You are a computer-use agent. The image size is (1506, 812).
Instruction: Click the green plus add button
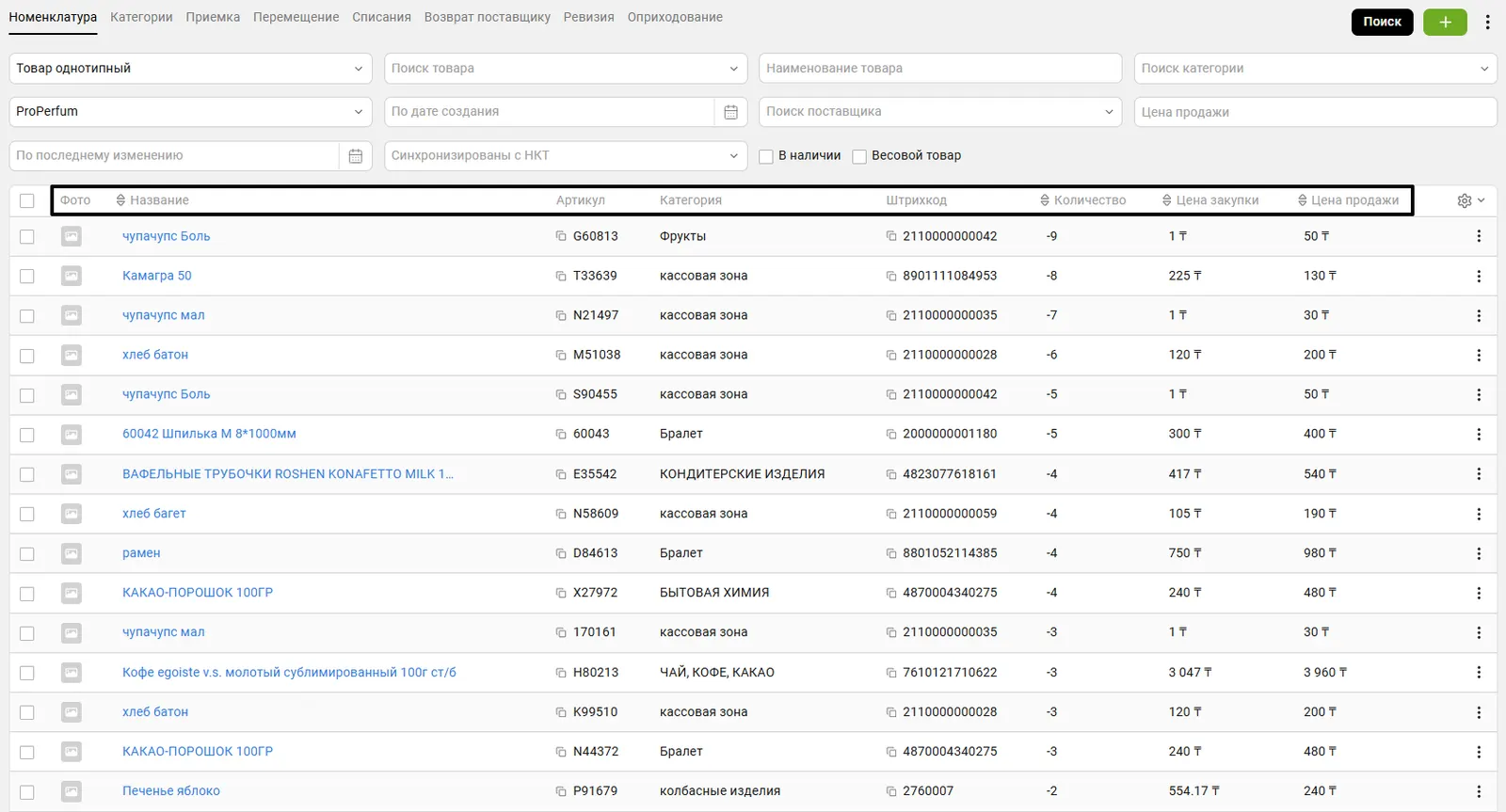1445,22
